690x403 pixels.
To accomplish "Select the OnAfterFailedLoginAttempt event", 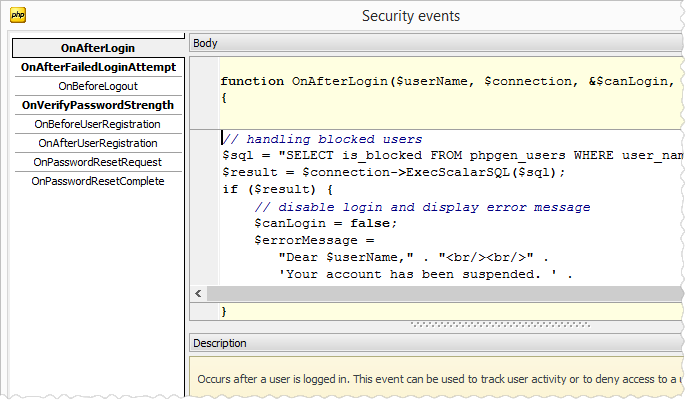I will point(97,67).
